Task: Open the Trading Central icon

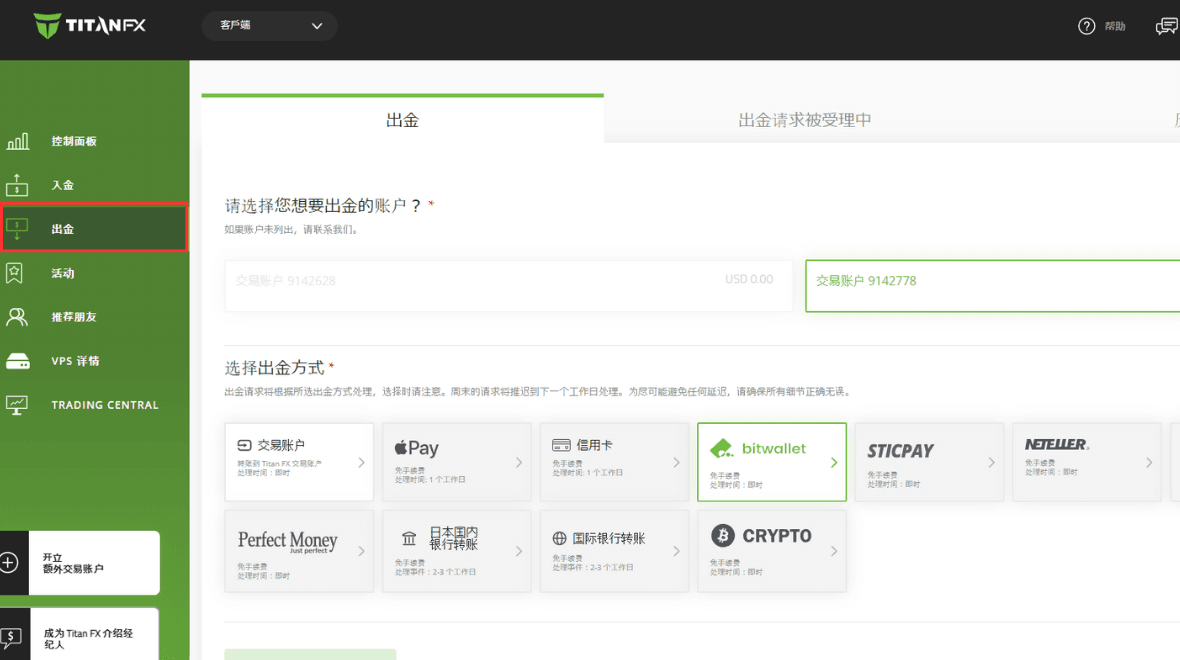Action: 17,405
